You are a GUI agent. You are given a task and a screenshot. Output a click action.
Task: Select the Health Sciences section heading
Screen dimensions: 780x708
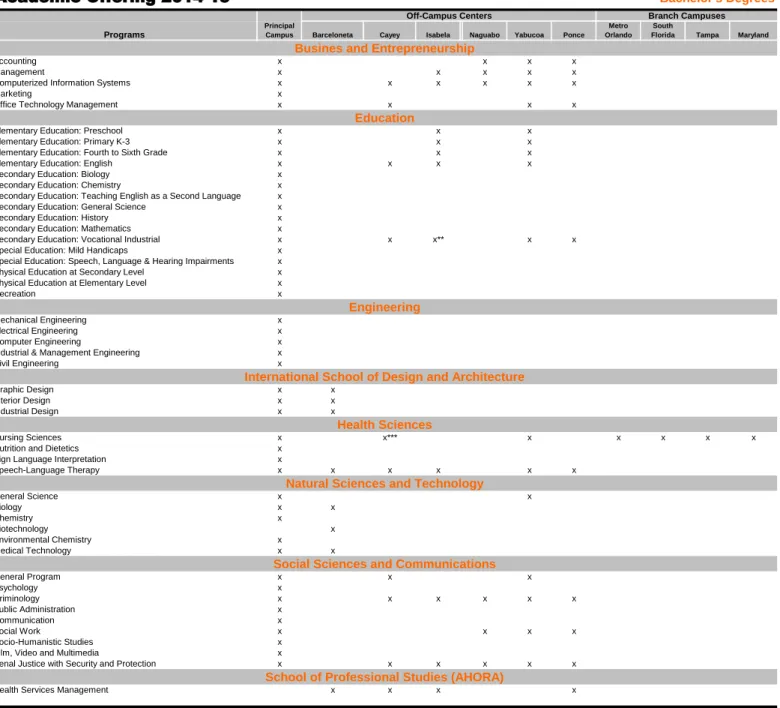(x=384, y=424)
